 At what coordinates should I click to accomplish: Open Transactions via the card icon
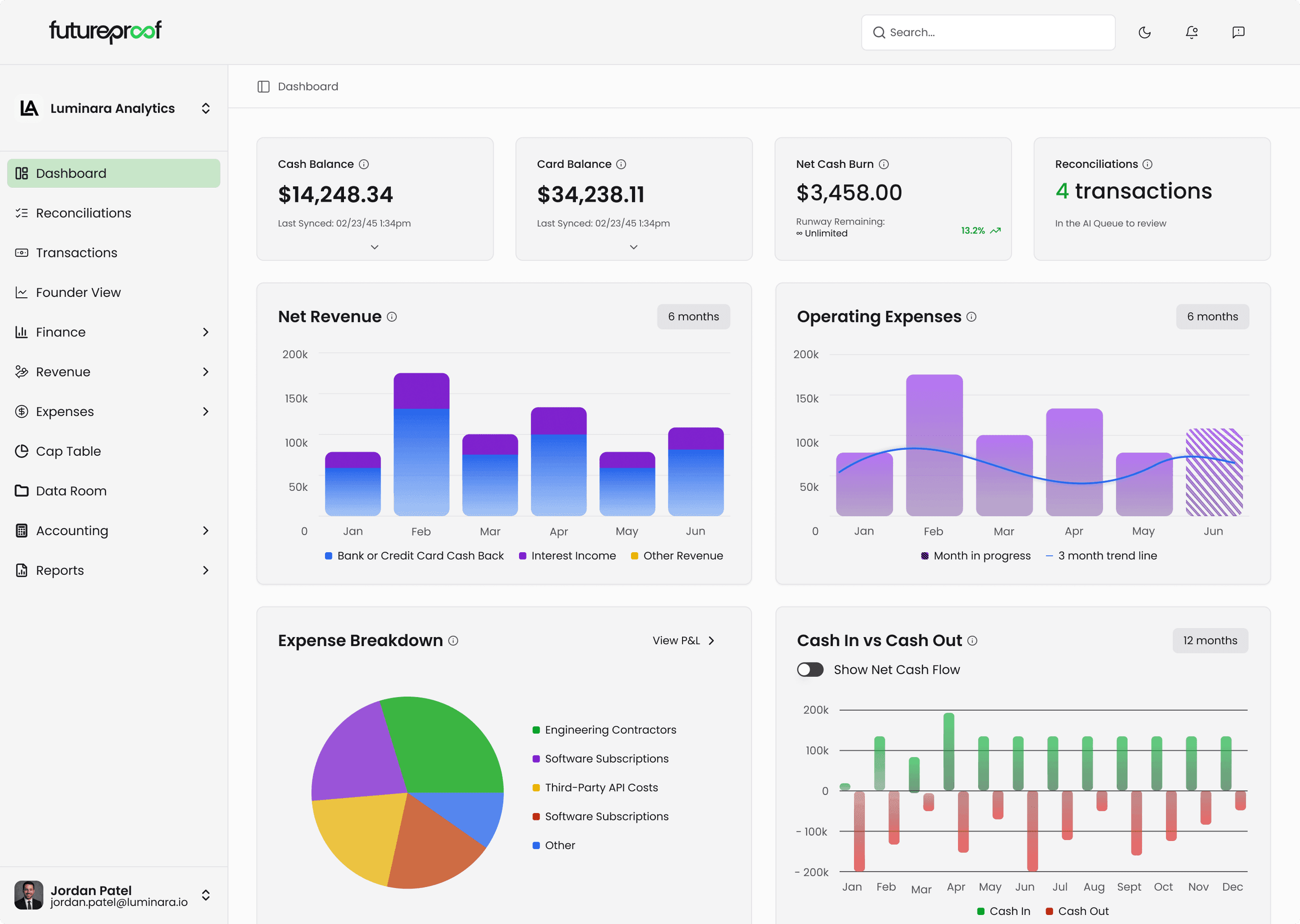pos(21,252)
